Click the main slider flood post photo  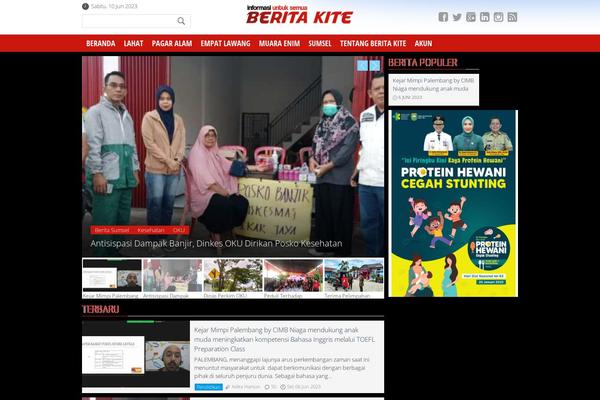point(233,156)
